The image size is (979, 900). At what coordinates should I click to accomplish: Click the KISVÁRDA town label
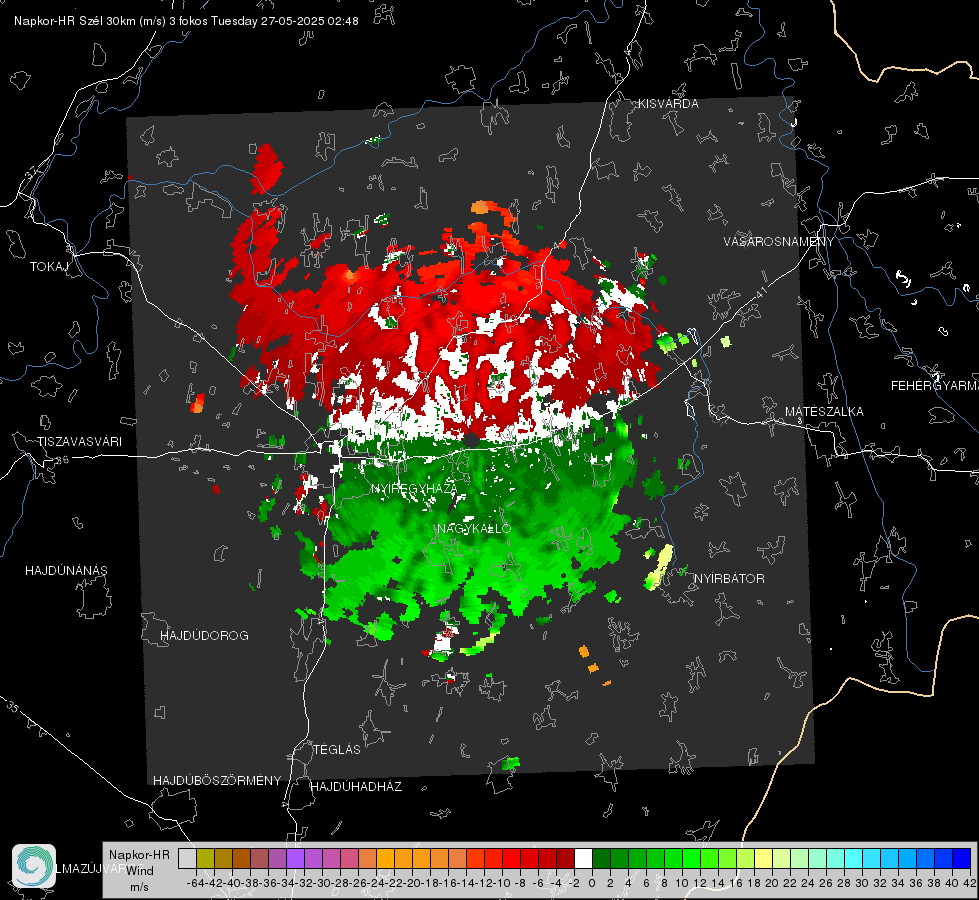coord(668,104)
